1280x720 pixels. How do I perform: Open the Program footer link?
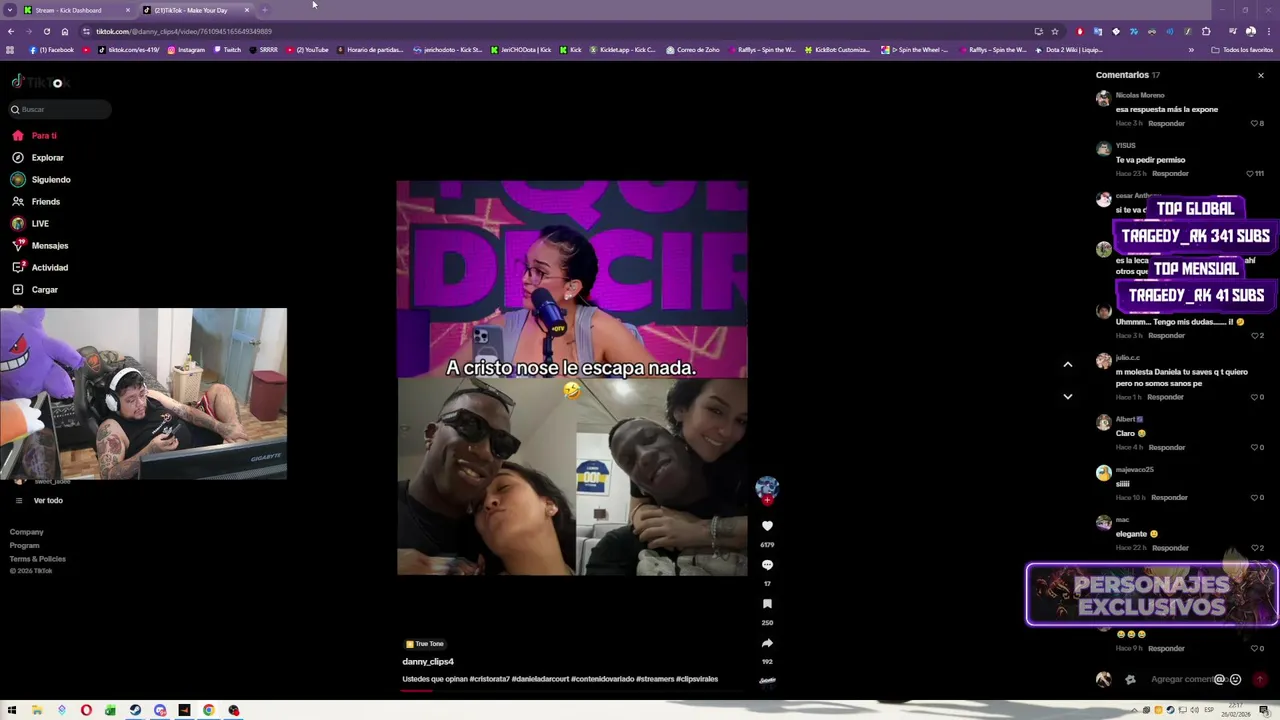[24, 545]
